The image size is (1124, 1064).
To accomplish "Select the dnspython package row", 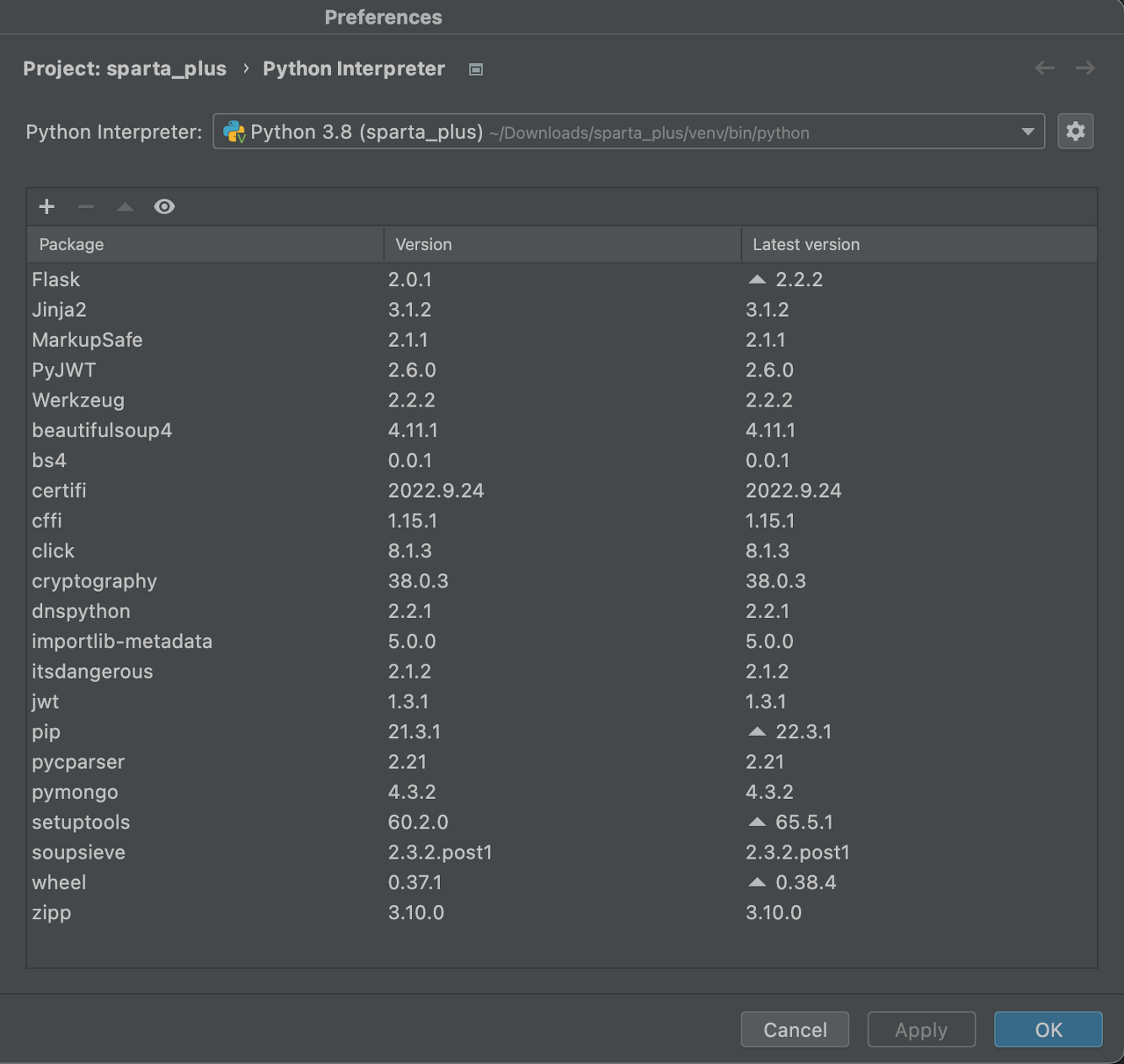I will click(562, 611).
